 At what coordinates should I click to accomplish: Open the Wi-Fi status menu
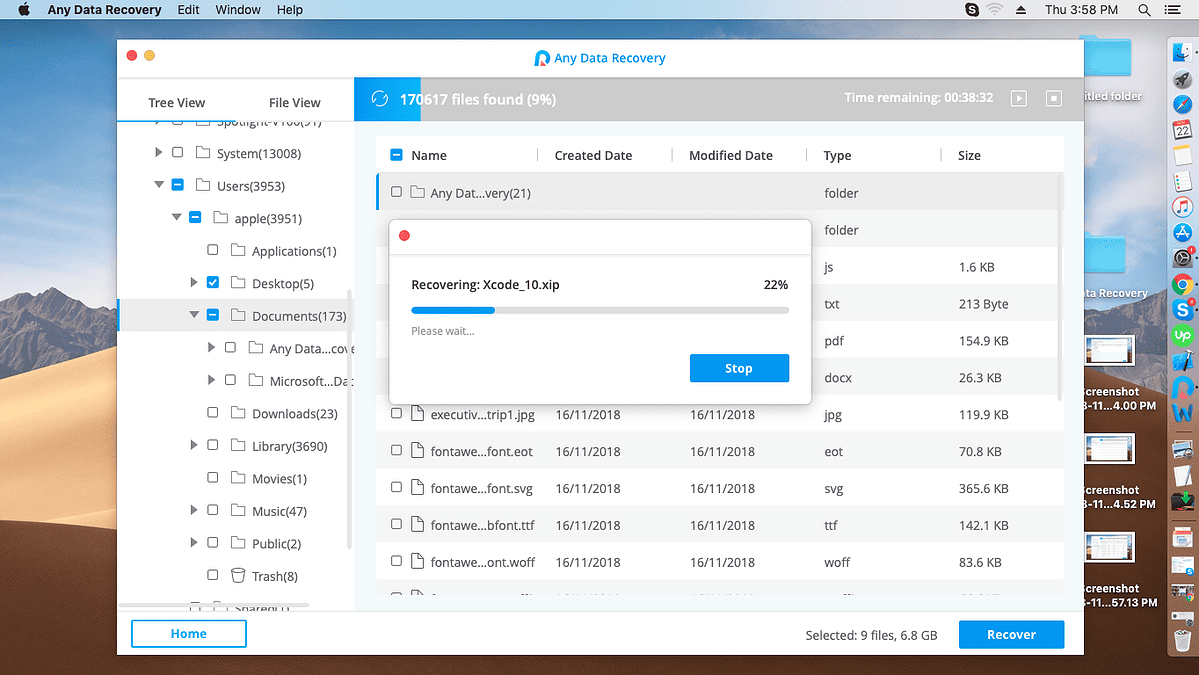[994, 10]
